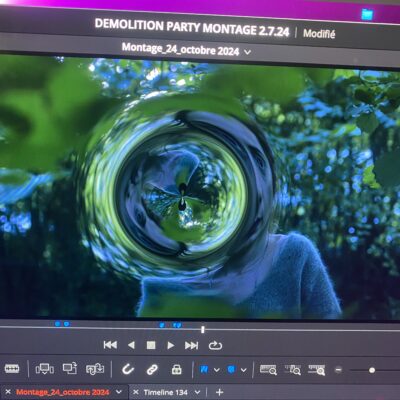
Task: Click the Zoom Full Extent icon
Action: point(268,370)
